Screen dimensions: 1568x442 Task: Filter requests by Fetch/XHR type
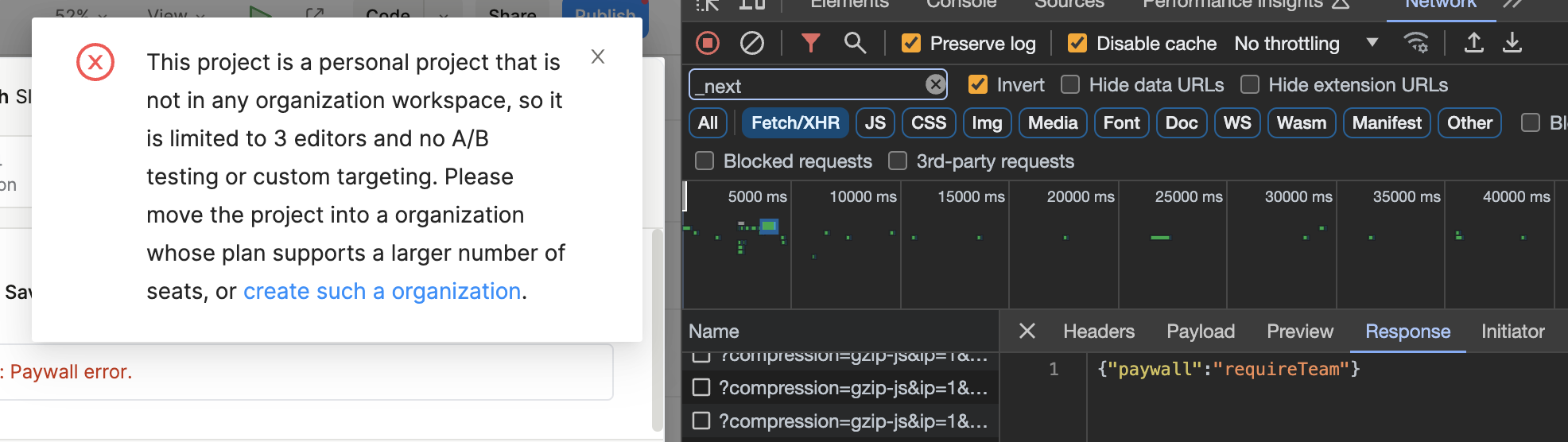click(795, 123)
